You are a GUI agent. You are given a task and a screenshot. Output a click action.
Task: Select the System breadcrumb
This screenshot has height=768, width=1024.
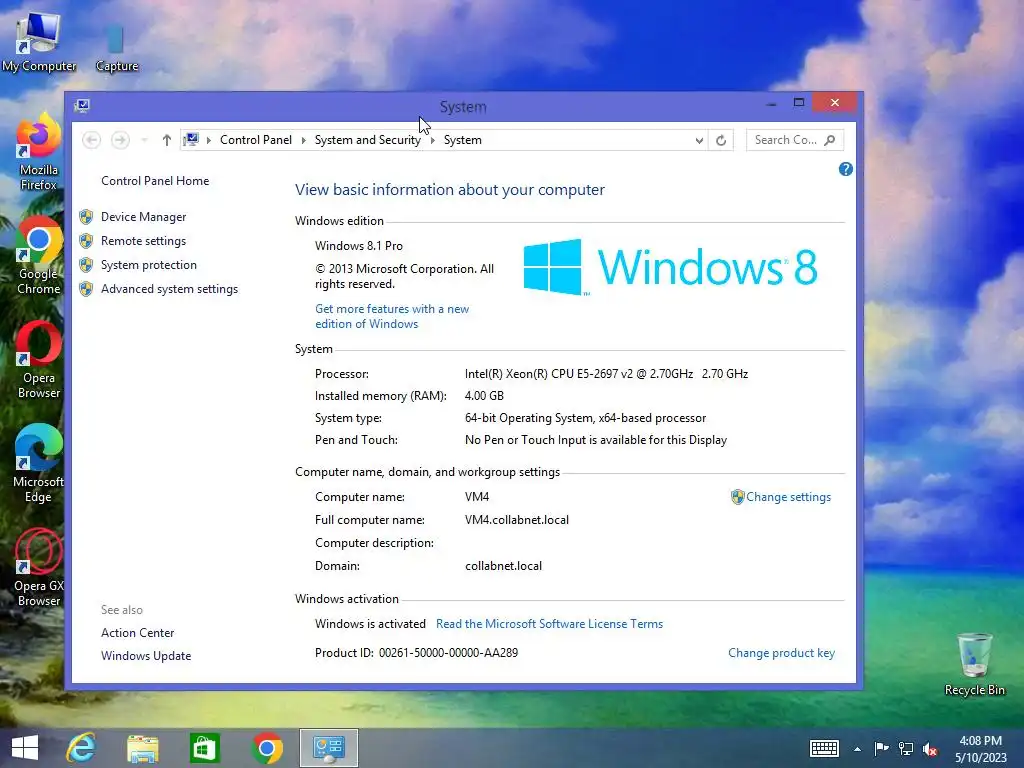point(462,140)
